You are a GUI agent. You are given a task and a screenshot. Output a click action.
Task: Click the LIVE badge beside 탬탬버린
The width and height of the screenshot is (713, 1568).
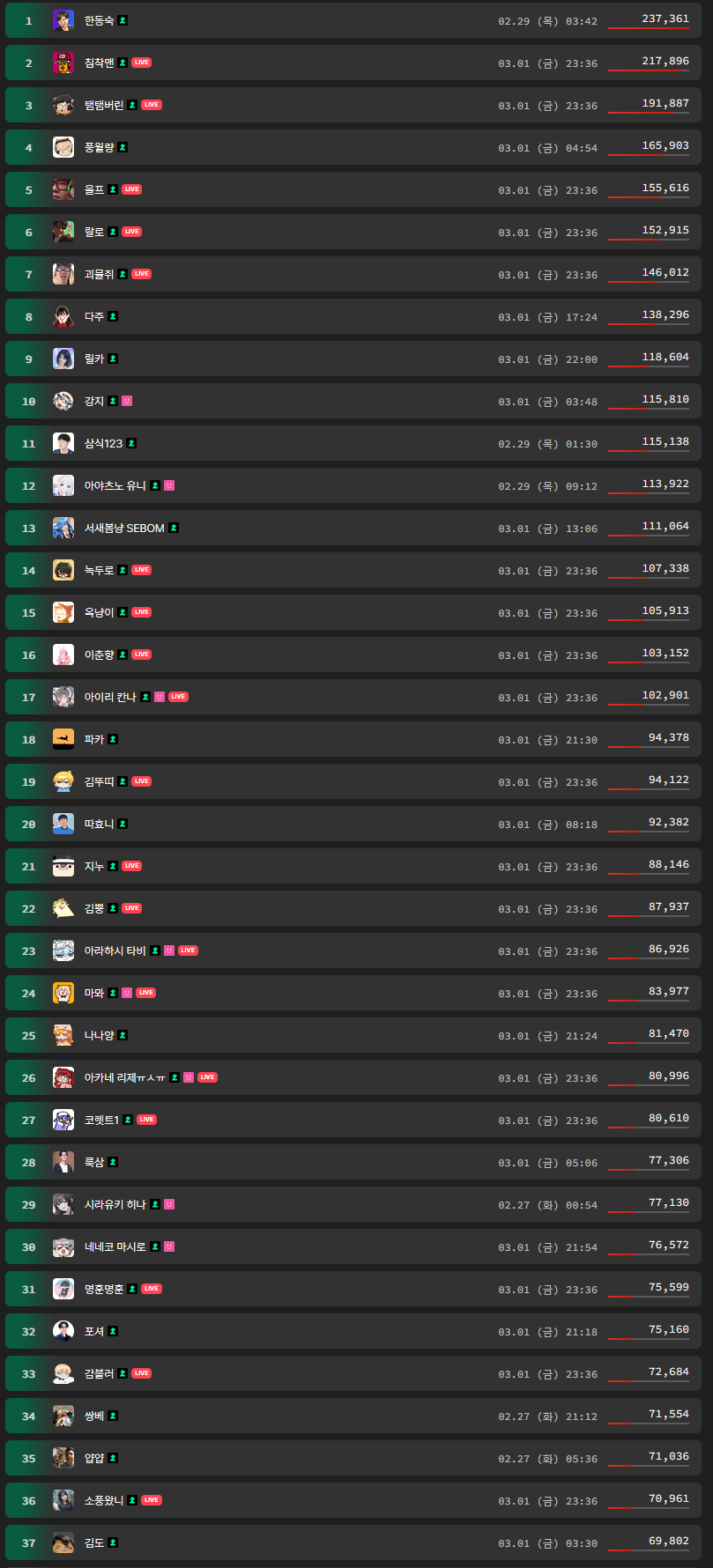pos(151,105)
